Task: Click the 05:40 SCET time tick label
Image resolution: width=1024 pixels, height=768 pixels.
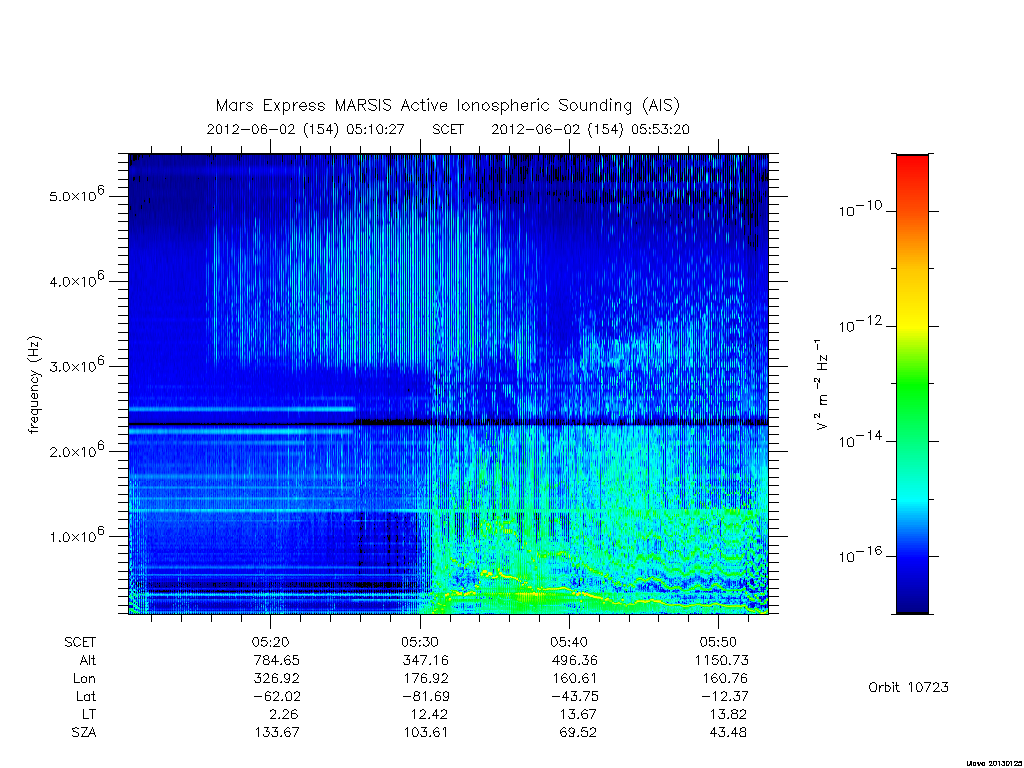Action: click(x=568, y=642)
